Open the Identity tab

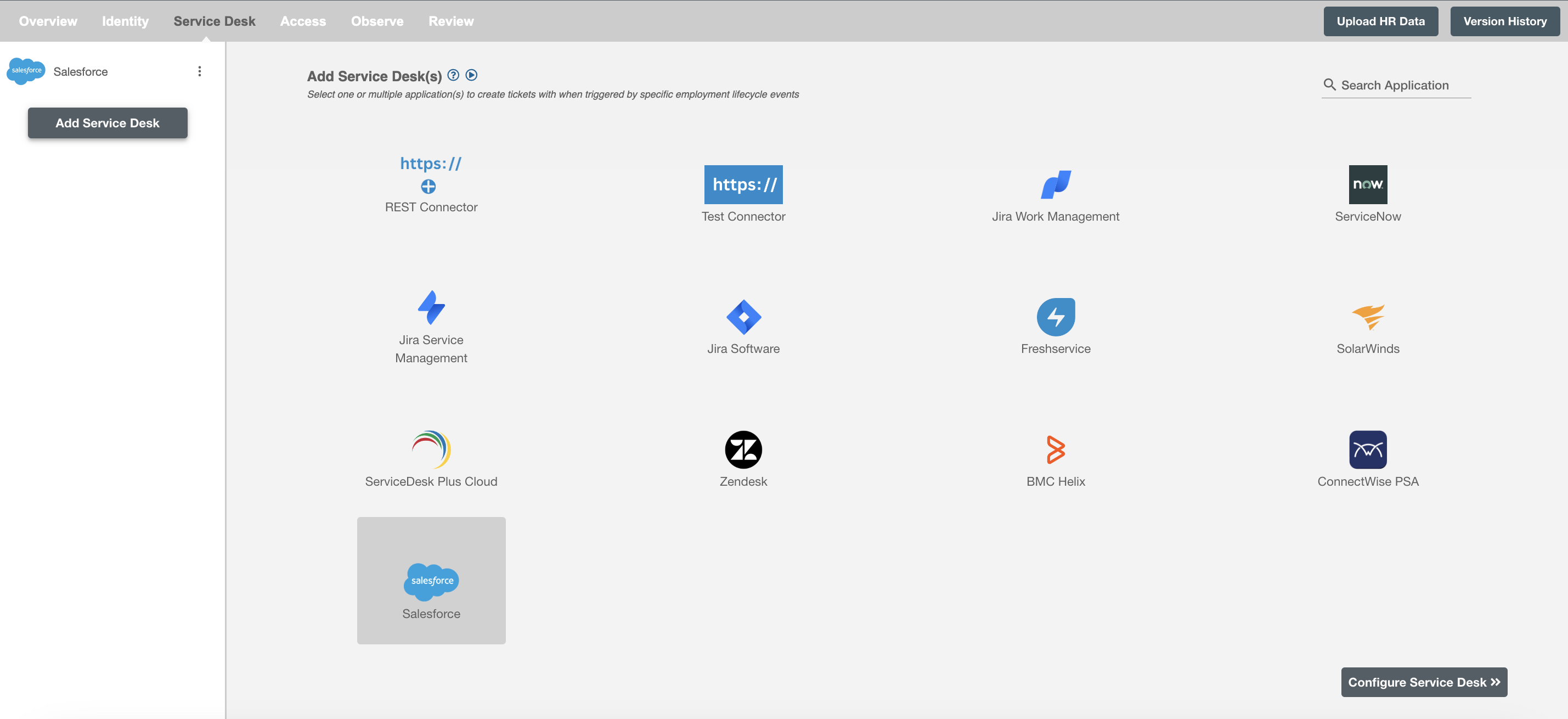coord(125,21)
